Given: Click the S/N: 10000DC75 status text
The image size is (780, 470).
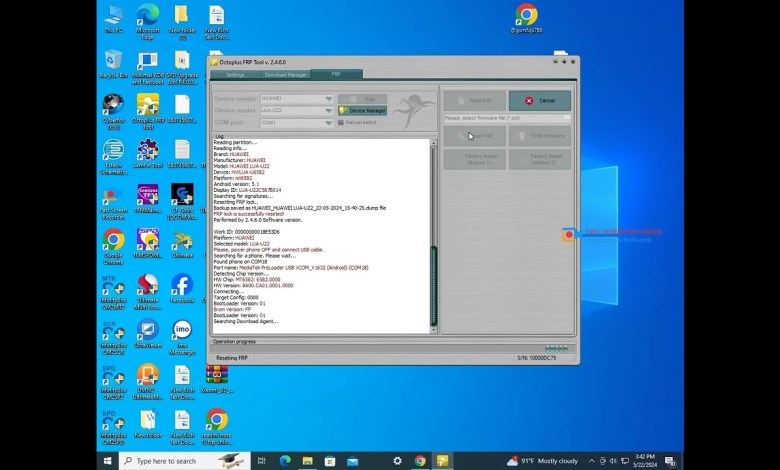Looking at the screenshot, I should pyautogui.click(x=536, y=358).
